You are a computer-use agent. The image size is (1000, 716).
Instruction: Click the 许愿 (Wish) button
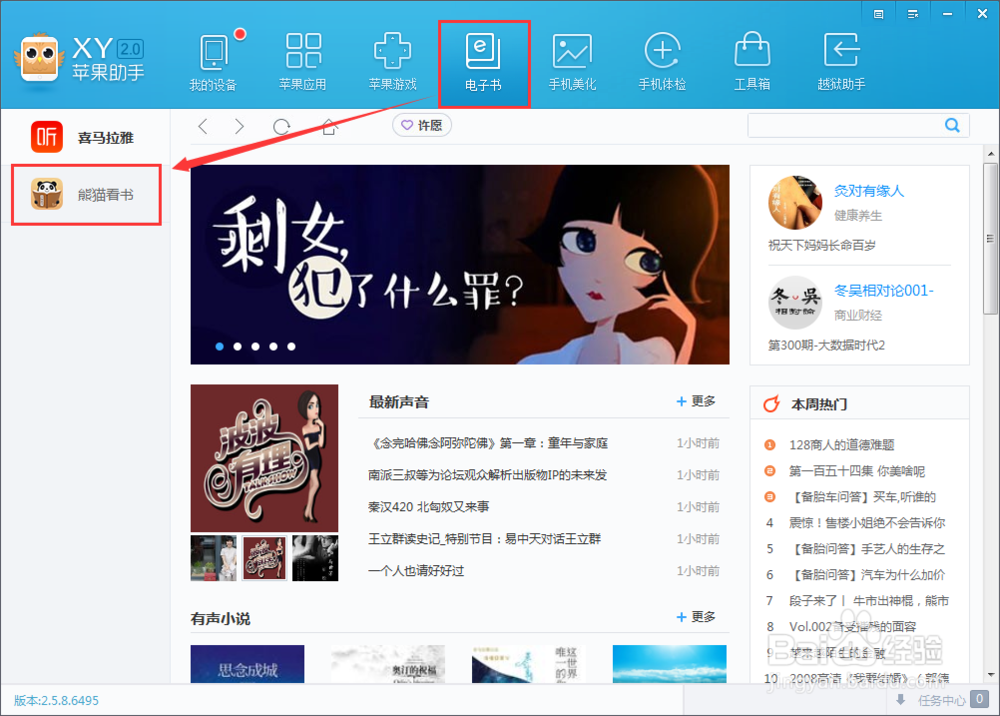[422, 125]
